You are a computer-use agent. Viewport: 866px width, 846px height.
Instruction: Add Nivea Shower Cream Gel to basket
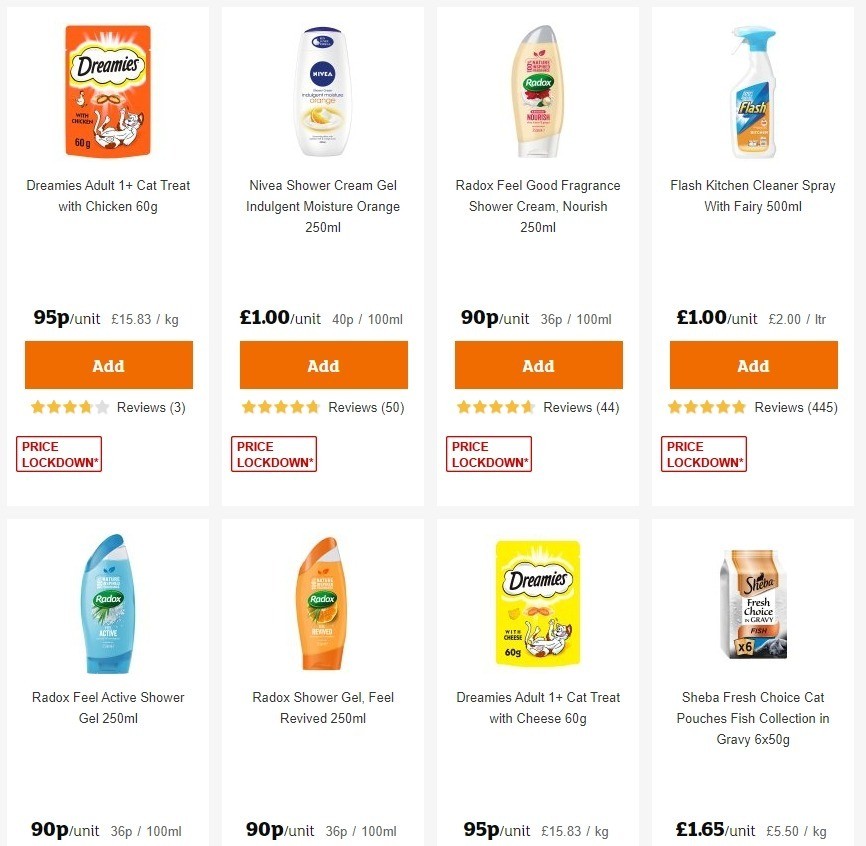point(323,365)
